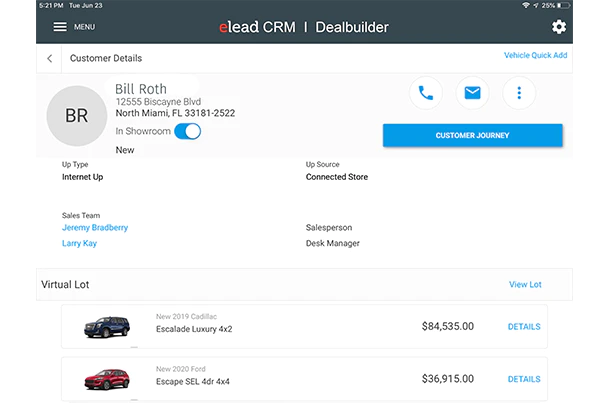611x403 pixels.
Task: Go back using the left chevron
Action: (49, 58)
